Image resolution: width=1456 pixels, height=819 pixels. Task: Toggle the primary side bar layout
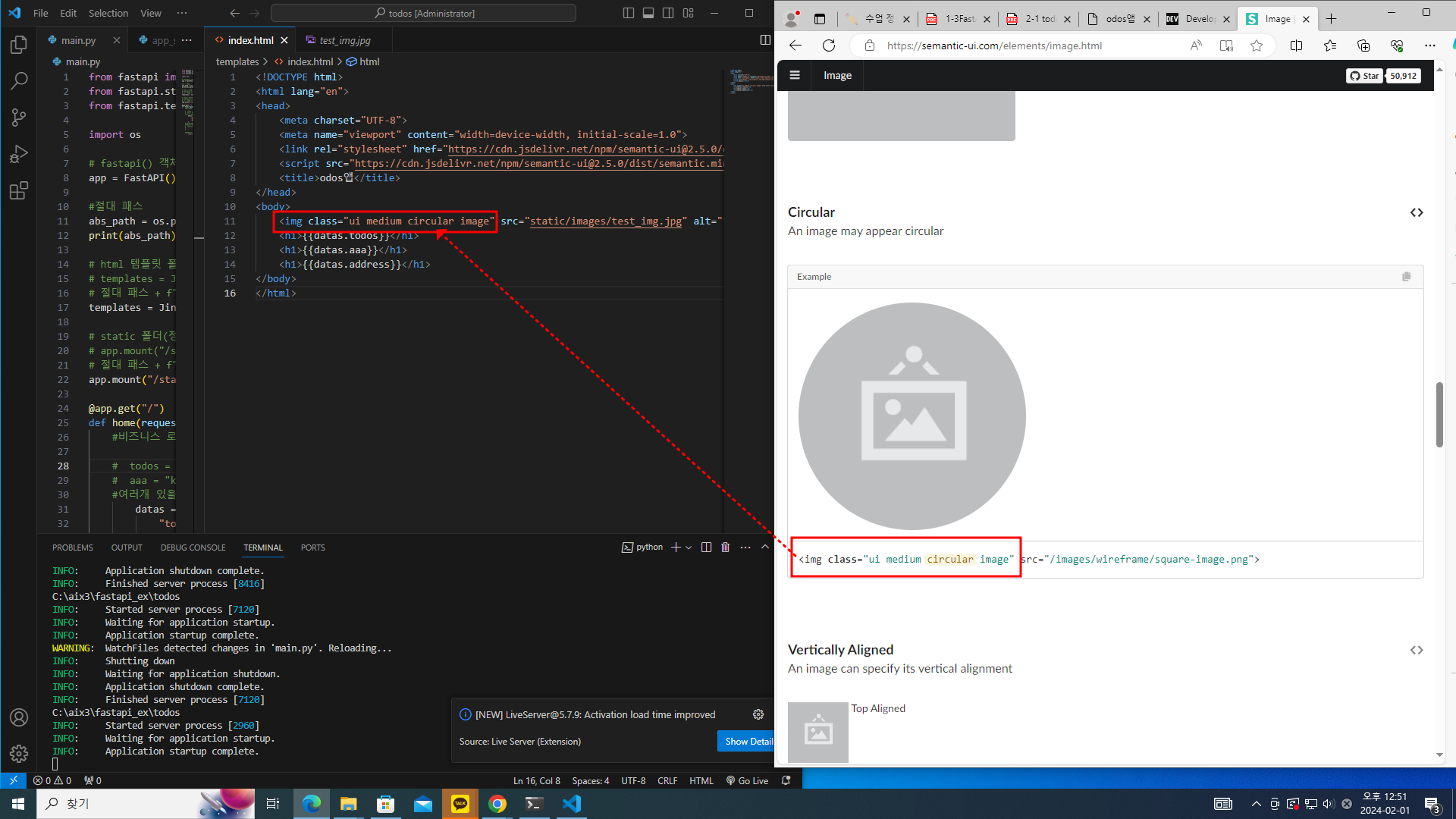pyautogui.click(x=629, y=13)
